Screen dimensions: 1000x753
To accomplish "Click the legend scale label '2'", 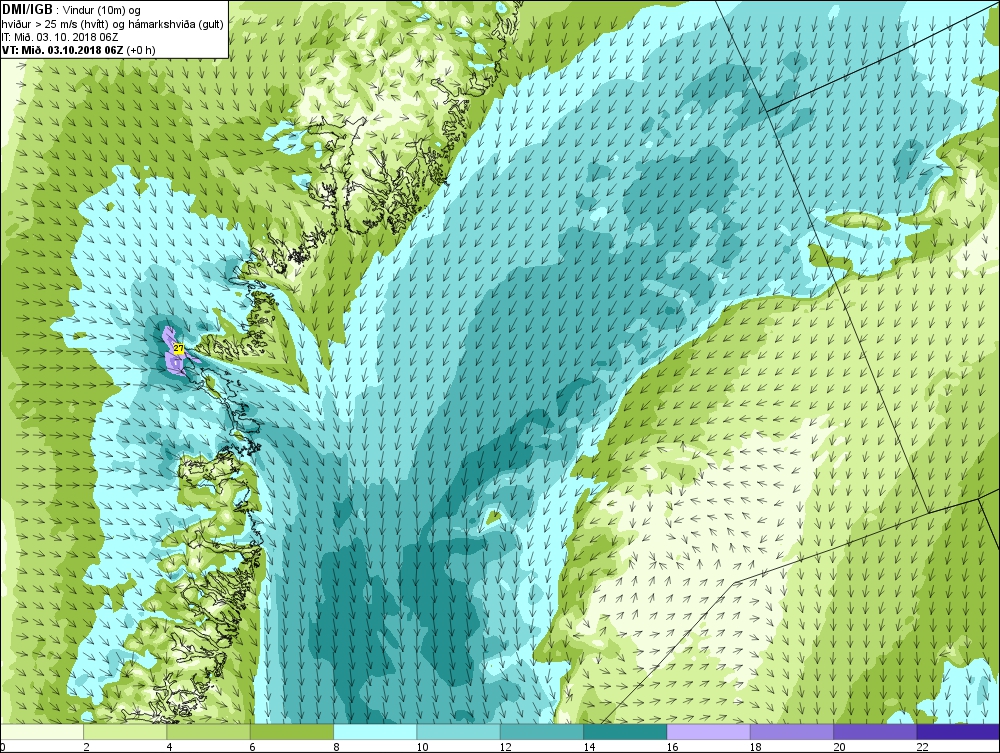I will coord(86,747).
